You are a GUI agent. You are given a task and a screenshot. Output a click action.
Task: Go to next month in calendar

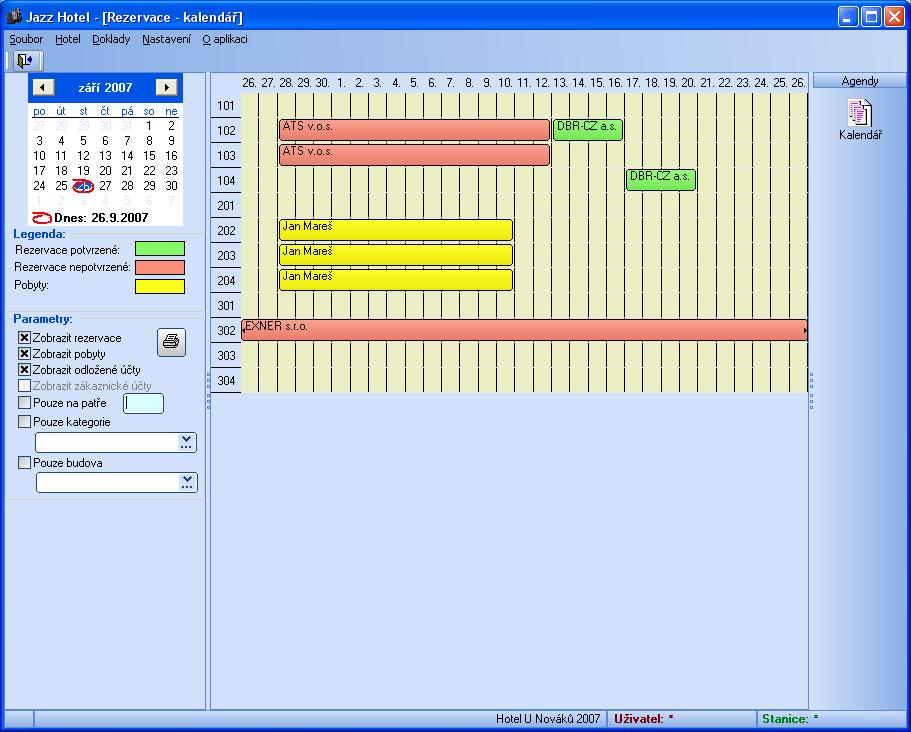pos(167,88)
